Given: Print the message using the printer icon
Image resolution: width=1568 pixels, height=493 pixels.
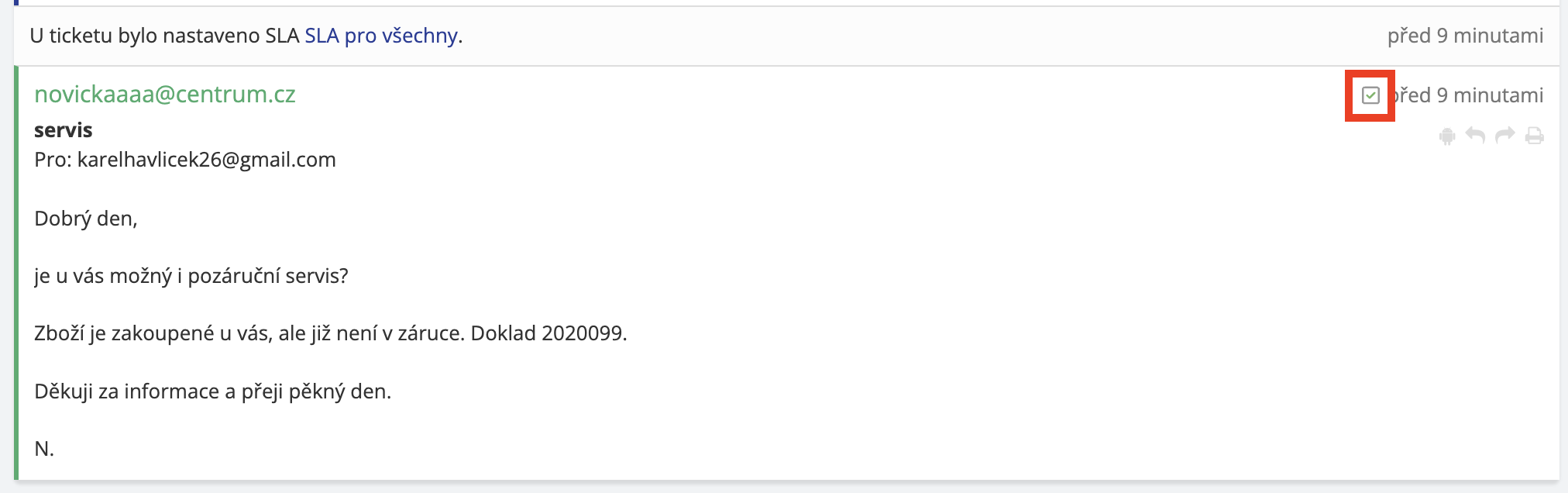Looking at the screenshot, I should (x=1534, y=136).
